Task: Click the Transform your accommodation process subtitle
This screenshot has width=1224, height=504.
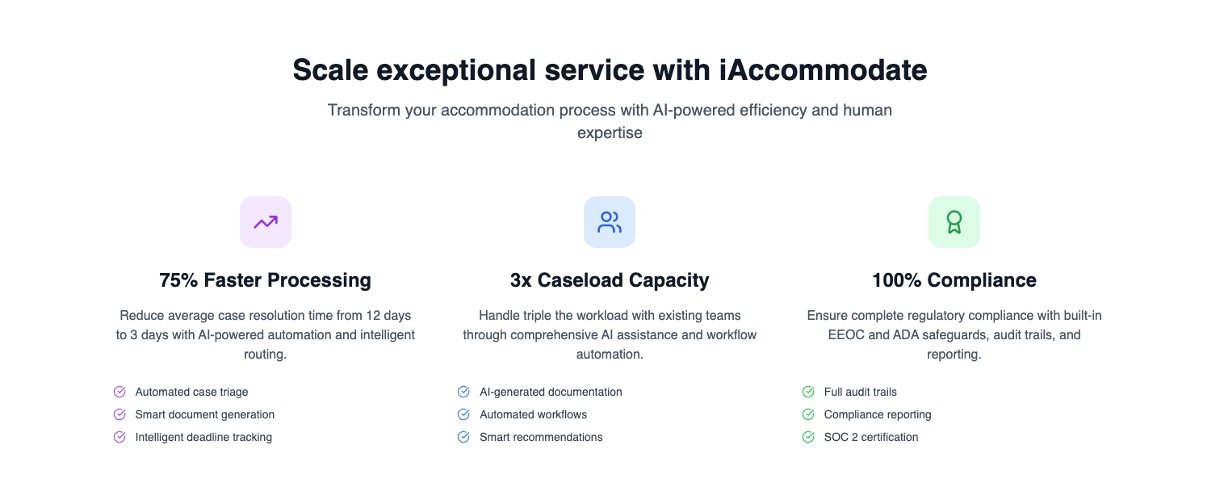Action: 610,120
